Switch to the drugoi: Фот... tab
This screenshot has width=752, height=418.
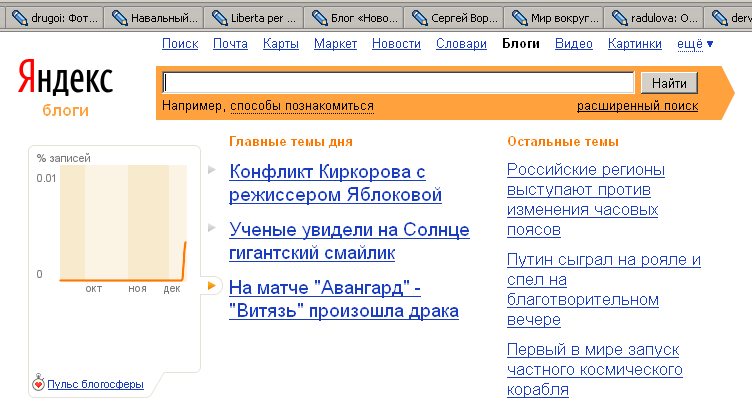tap(55, 18)
